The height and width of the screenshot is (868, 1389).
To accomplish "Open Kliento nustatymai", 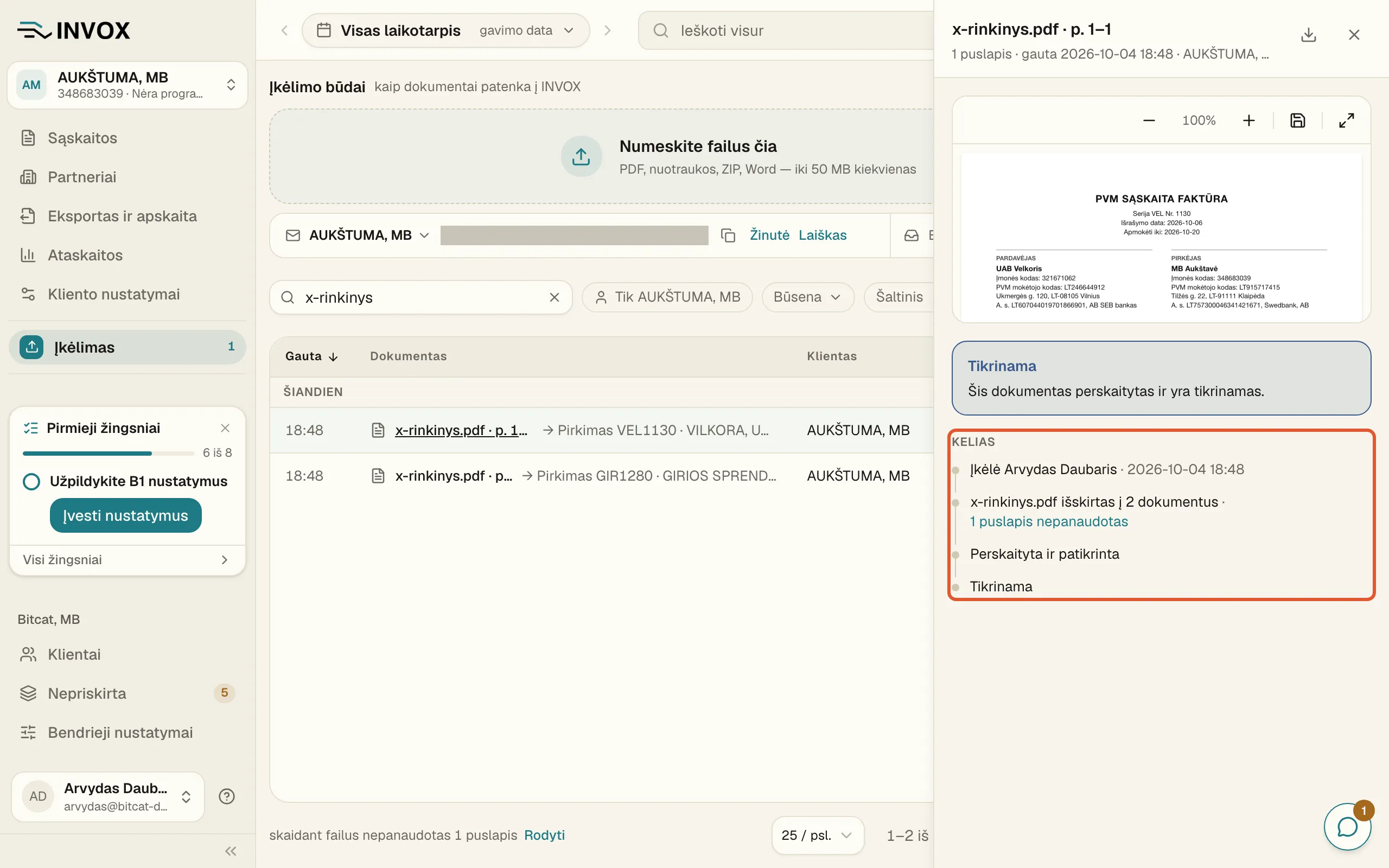I will tap(128, 294).
